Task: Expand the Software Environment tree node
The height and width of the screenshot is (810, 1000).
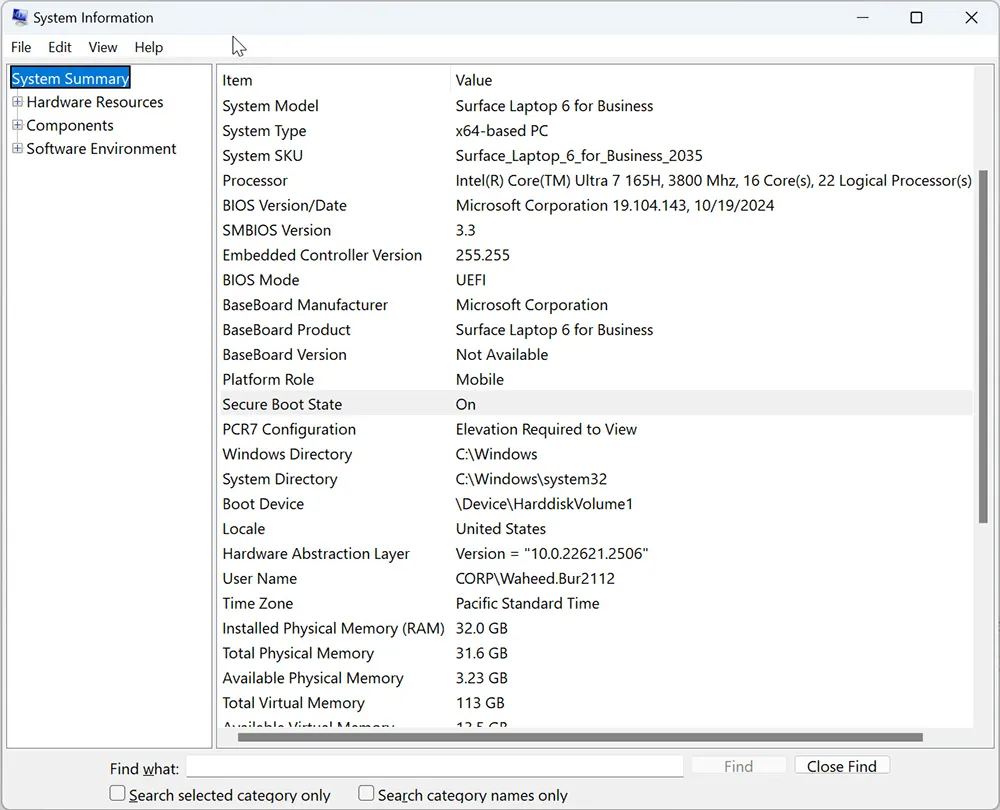Action: click(17, 148)
